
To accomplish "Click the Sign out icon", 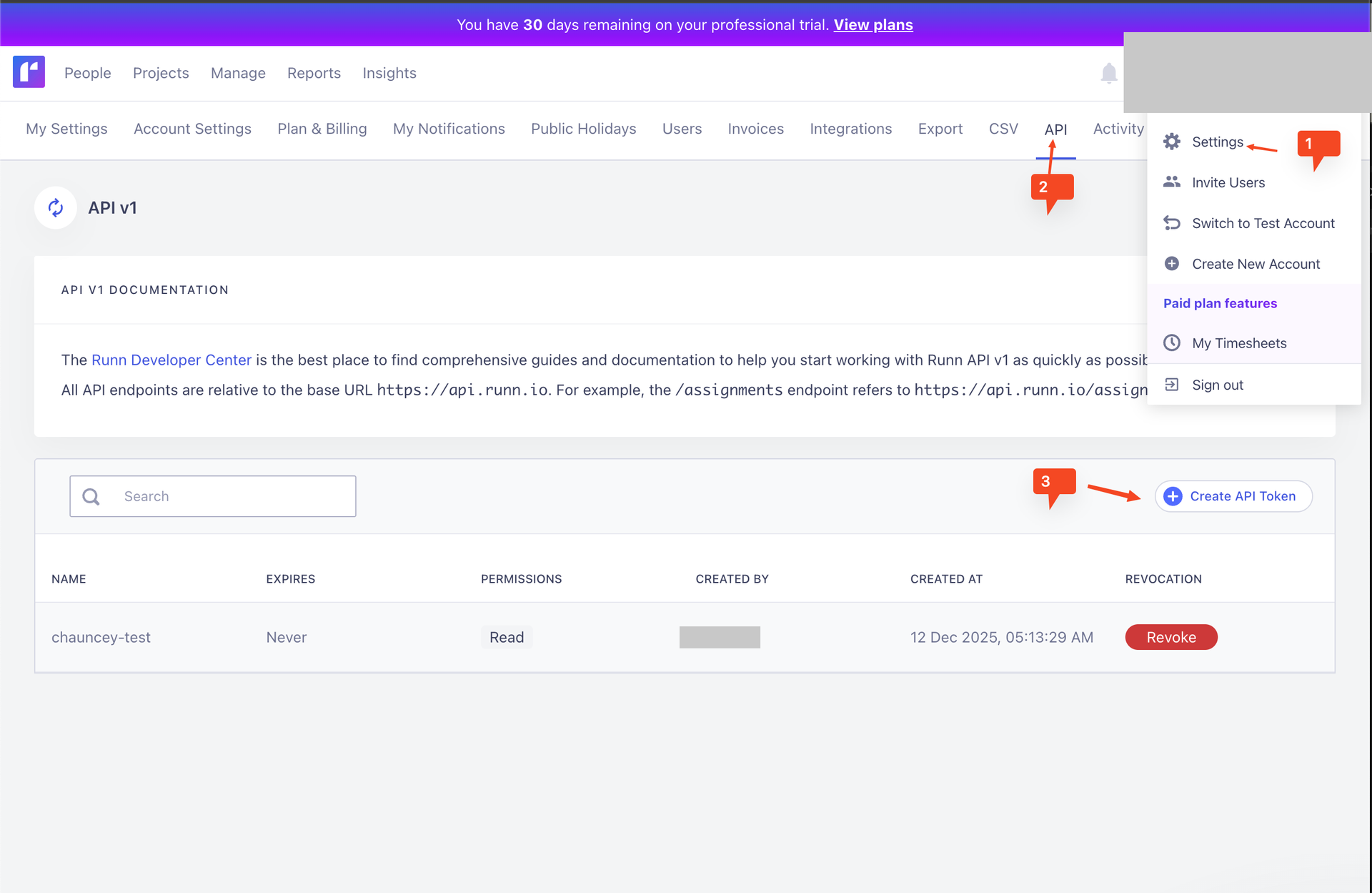I will pos(1172,385).
